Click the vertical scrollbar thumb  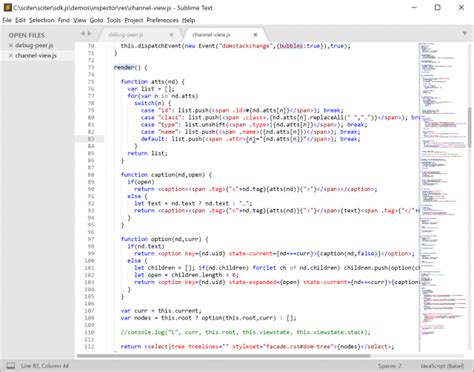tap(470, 127)
